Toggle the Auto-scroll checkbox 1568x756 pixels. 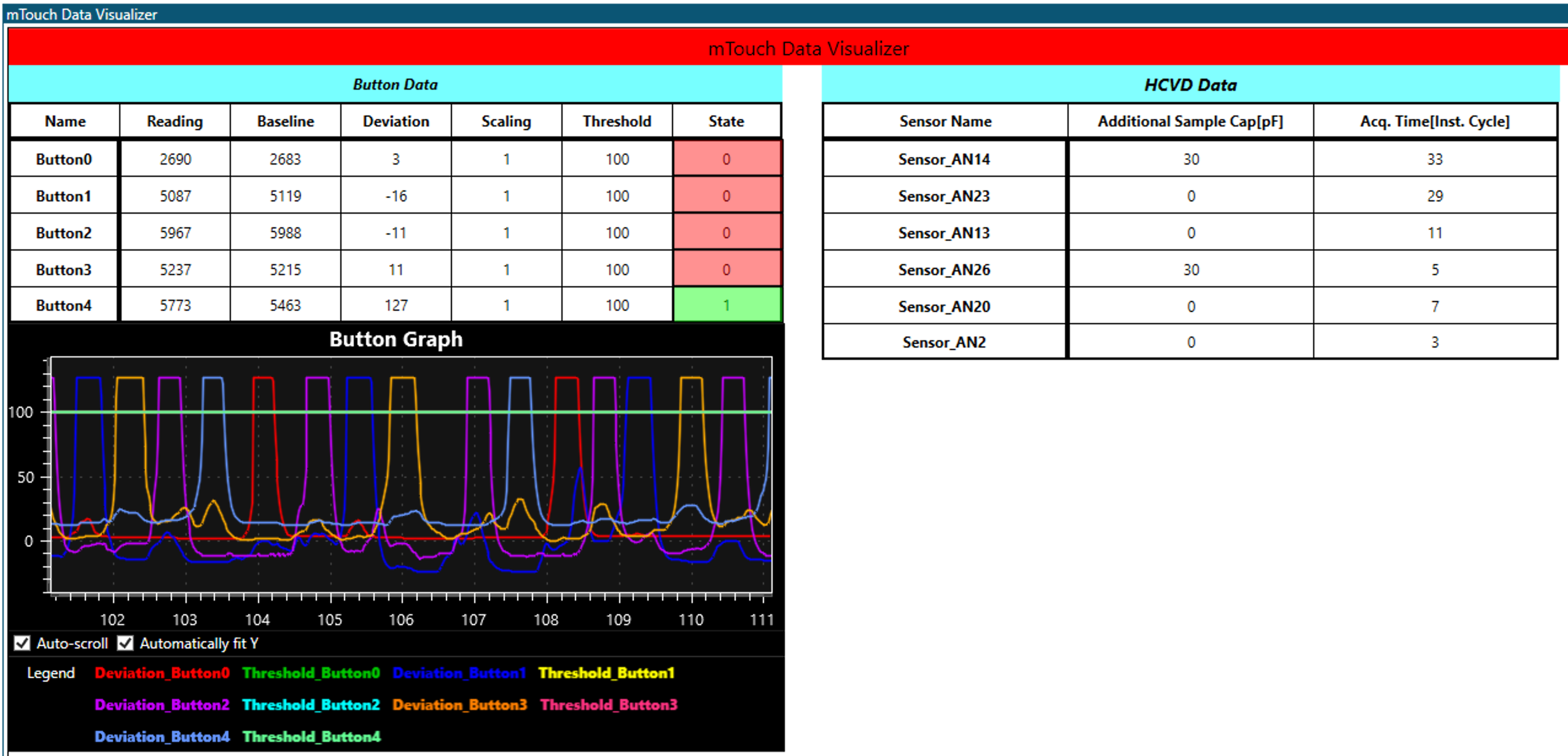pyautogui.click(x=22, y=643)
